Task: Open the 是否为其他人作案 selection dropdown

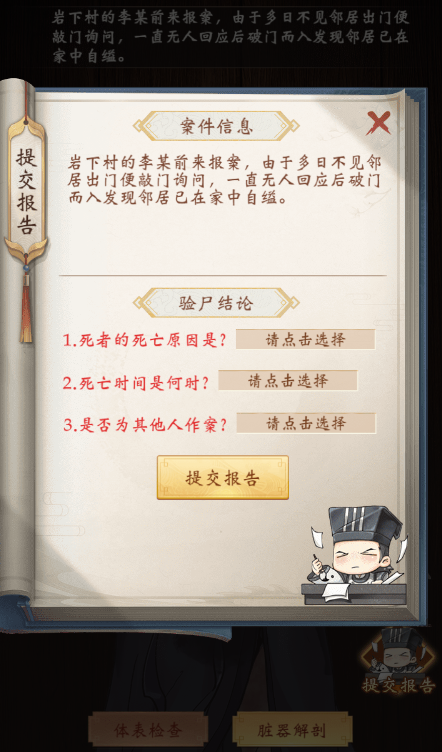Action: [x=306, y=423]
